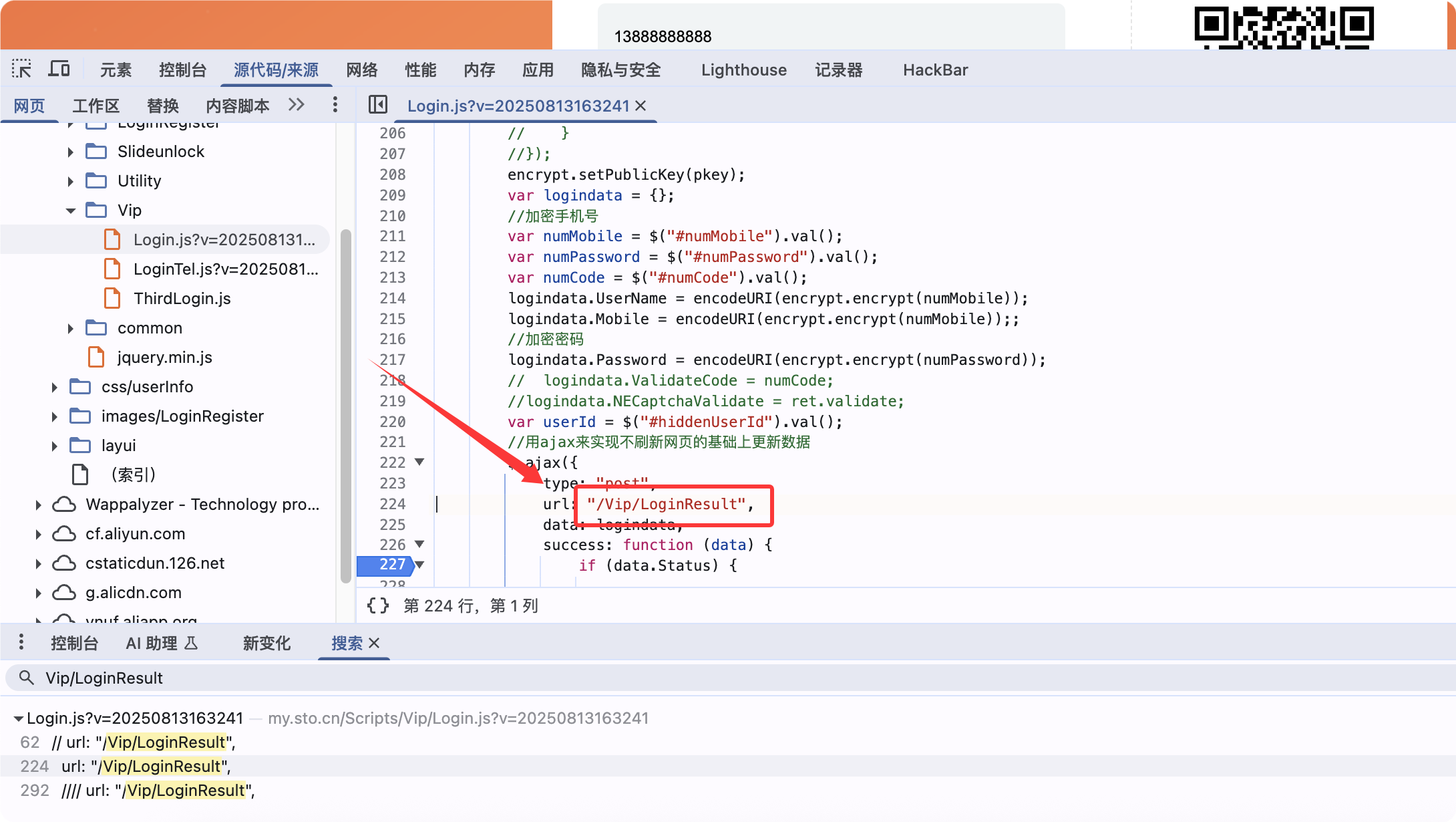
Task: Click the inspect element picker icon
Action: [x=21, y=70]
